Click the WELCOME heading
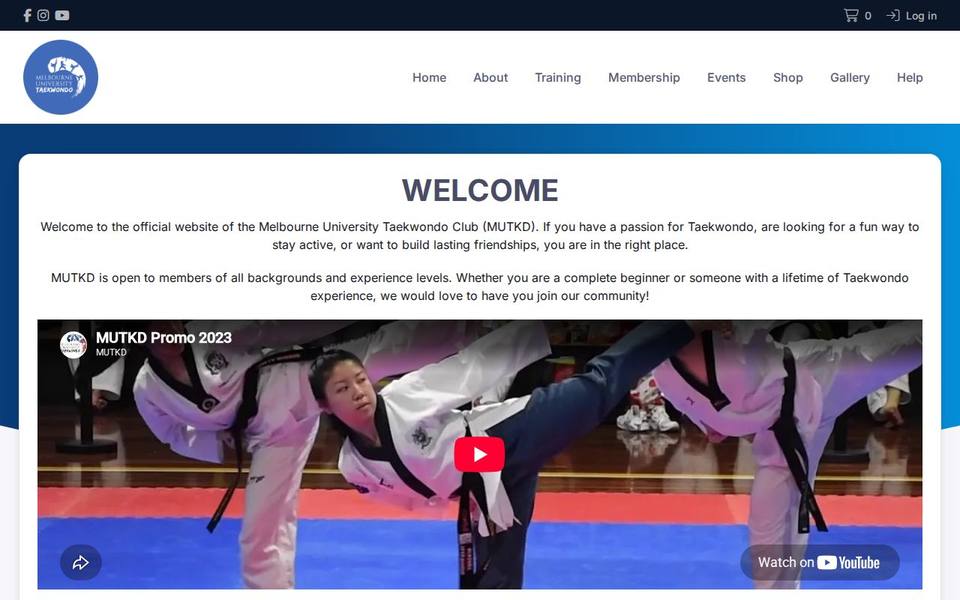 (480, 190)
